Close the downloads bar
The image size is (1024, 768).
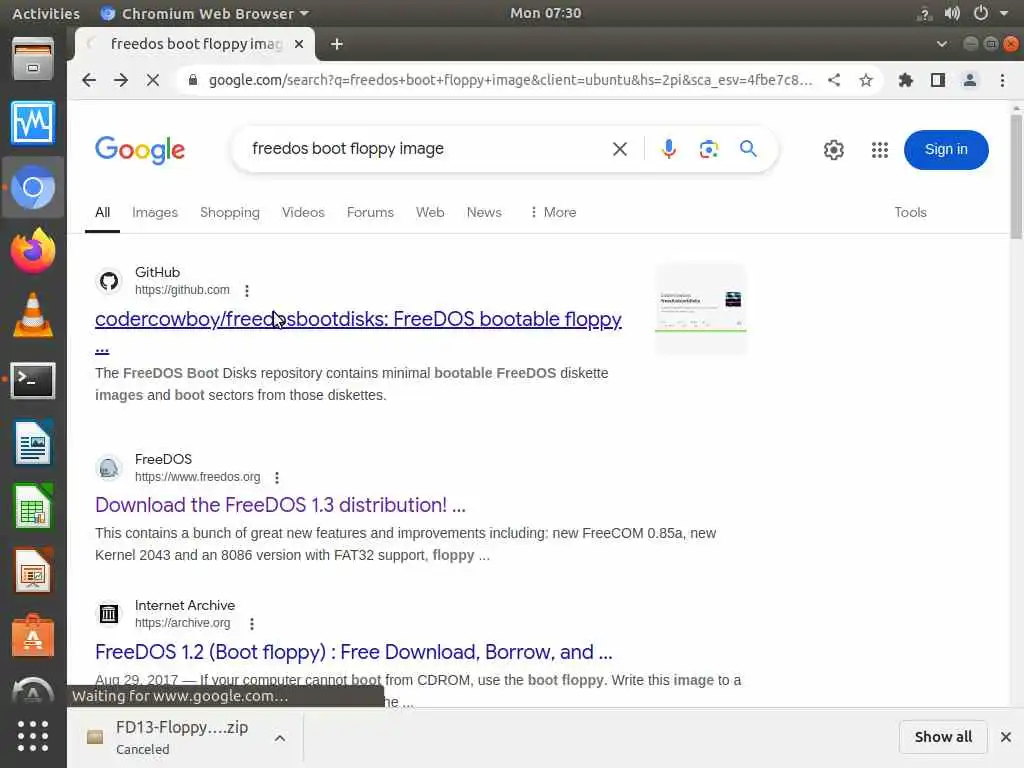(x=1006, y=737)
